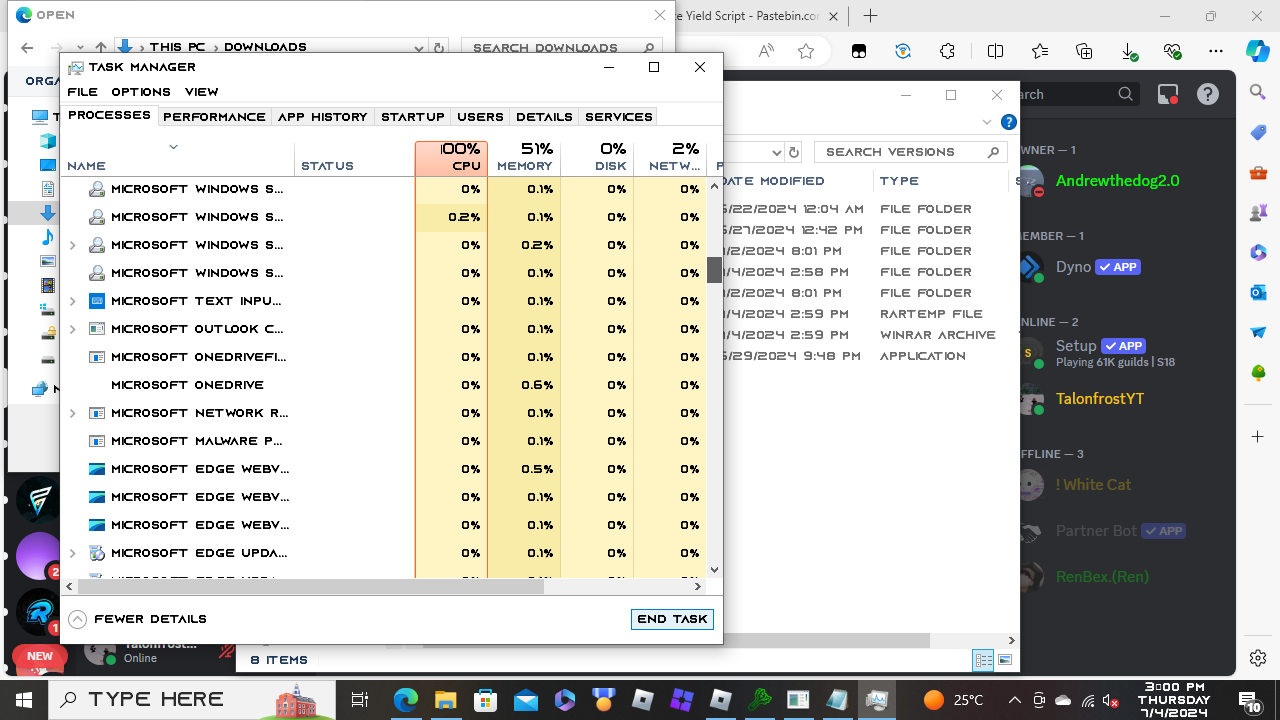Open the Edge sidebar Tools briefcase icon
The image size is (1280, 720).
pos(1258,173)
